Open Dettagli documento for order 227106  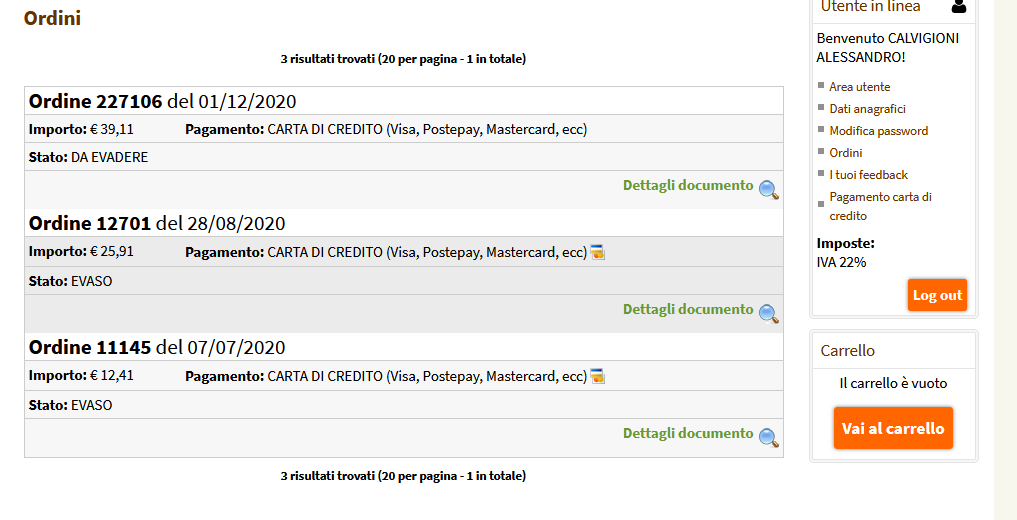click(688, 185)
